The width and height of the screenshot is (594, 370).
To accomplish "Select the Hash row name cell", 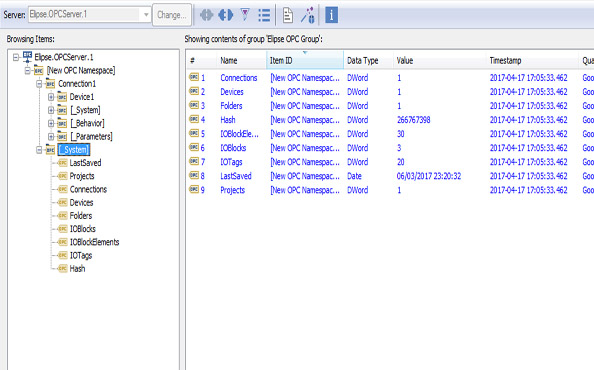I will (x=228, y=120).
